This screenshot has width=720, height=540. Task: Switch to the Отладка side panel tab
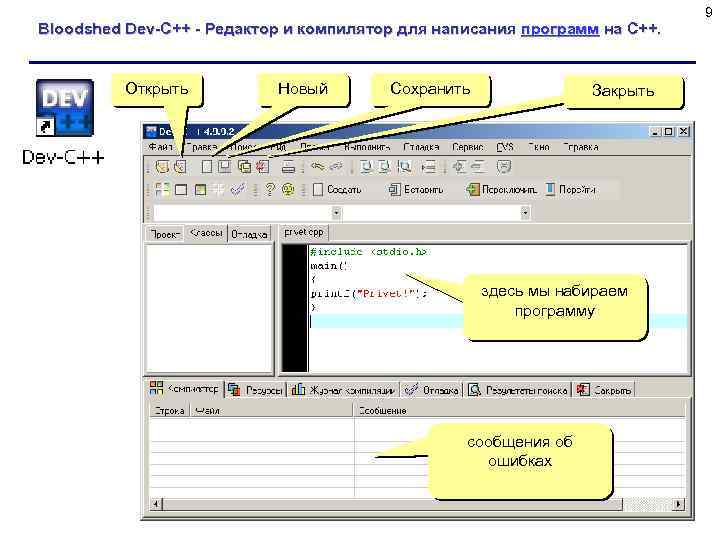[249, 234]
